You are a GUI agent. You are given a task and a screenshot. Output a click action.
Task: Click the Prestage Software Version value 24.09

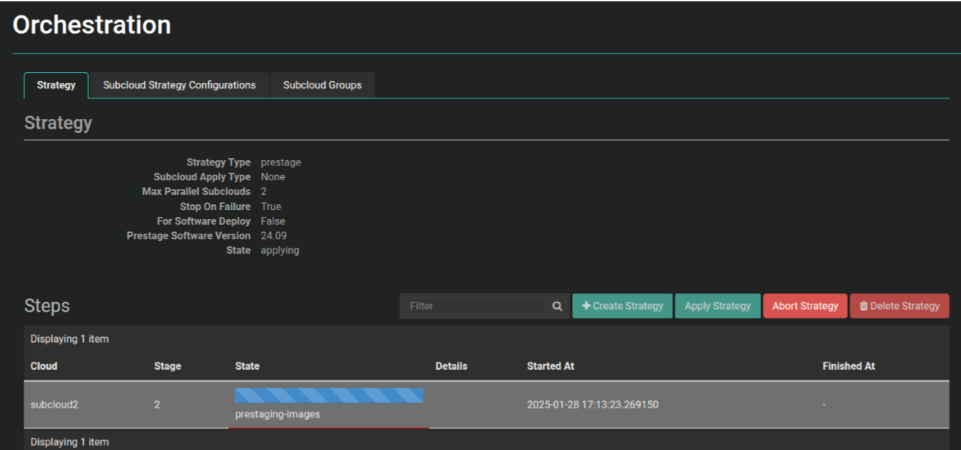(x=274, y=236)
